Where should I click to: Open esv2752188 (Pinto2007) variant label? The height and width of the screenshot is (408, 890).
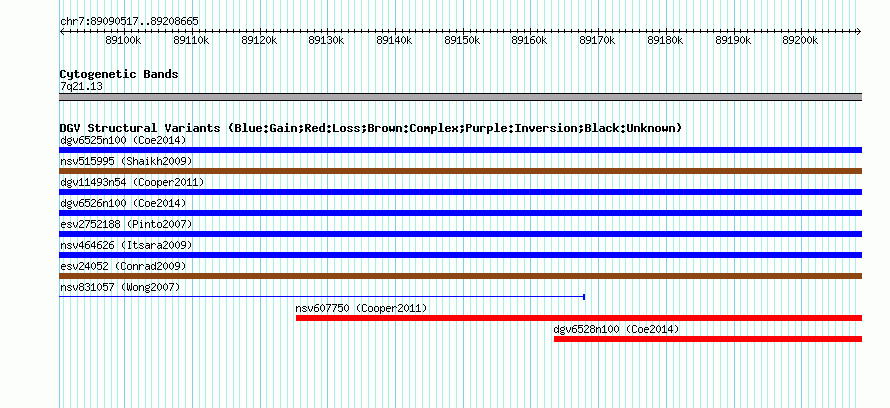(x=126, y=224)
